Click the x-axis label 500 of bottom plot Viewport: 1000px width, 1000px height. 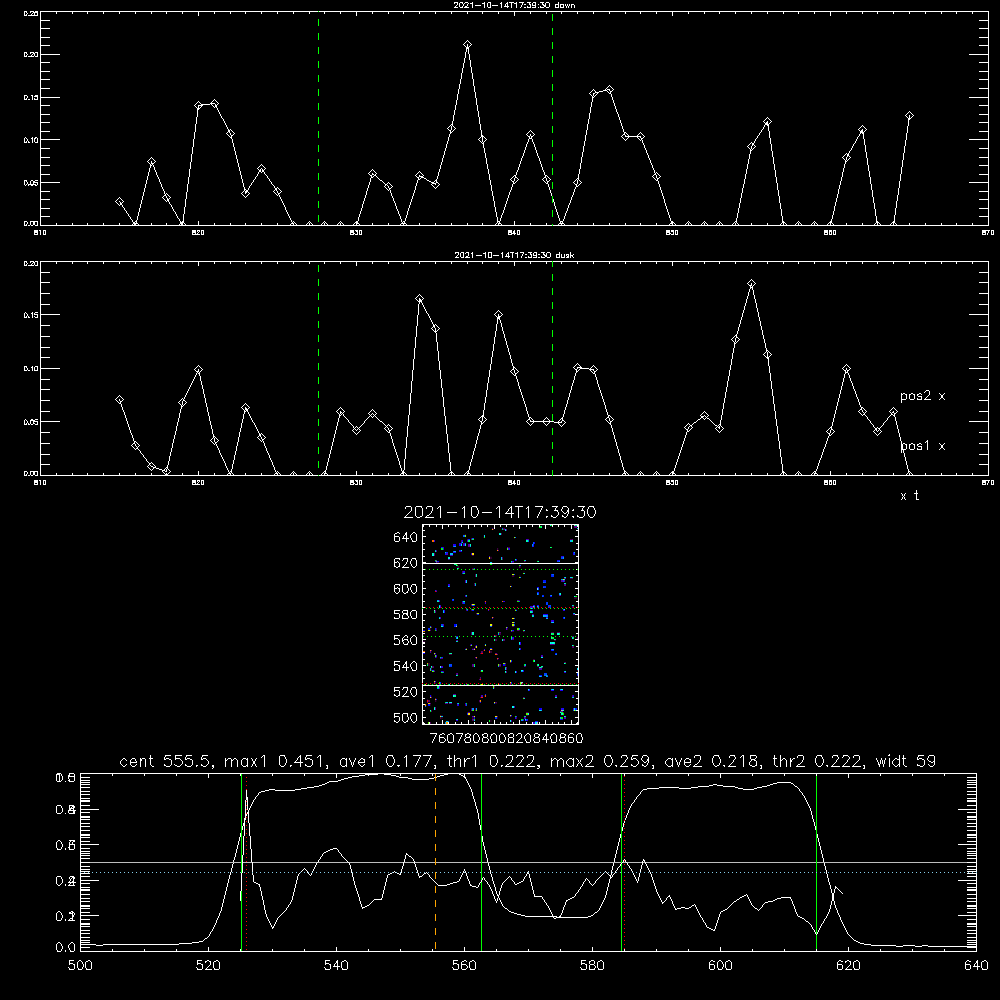coord(80,966)
